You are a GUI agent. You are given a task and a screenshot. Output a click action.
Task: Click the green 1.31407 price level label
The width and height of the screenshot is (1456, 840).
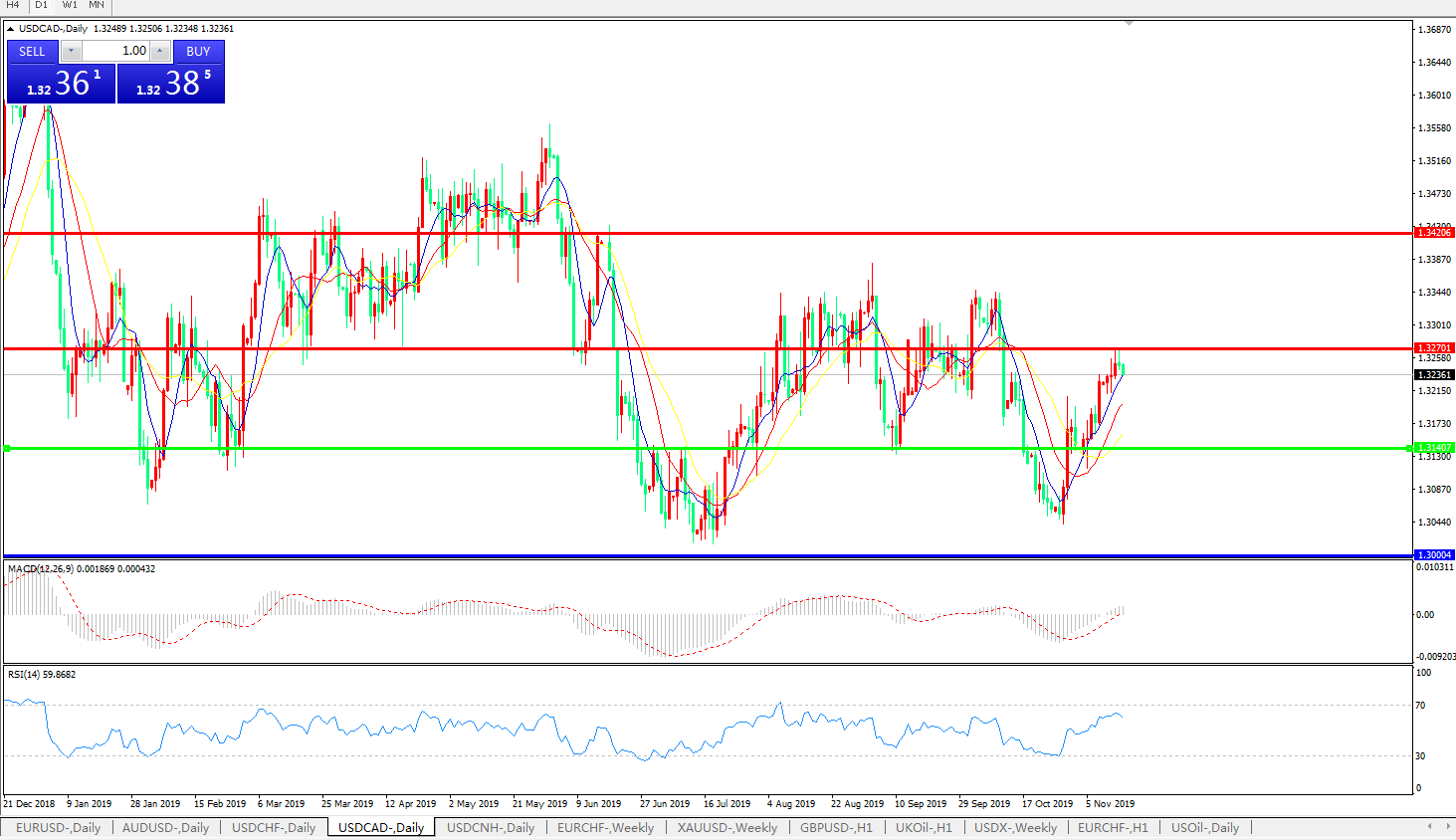[x=1434, y=448]
